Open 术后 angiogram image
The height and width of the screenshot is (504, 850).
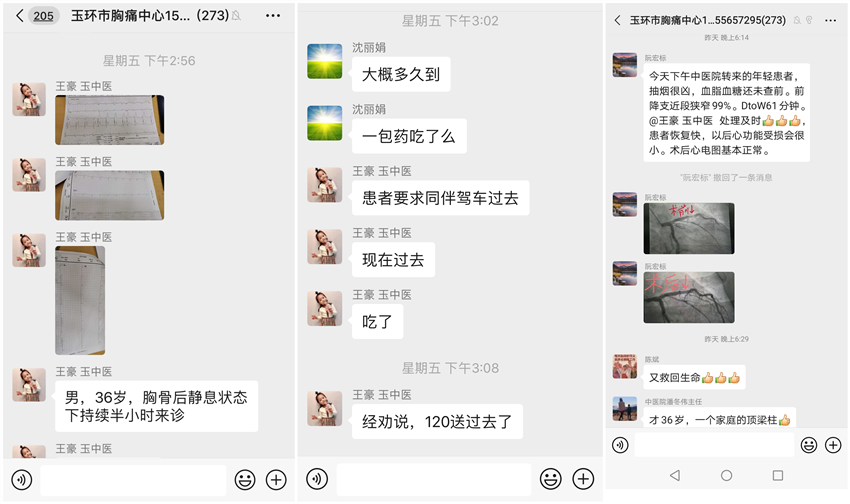pyautogui.click(x=689, y=298)
